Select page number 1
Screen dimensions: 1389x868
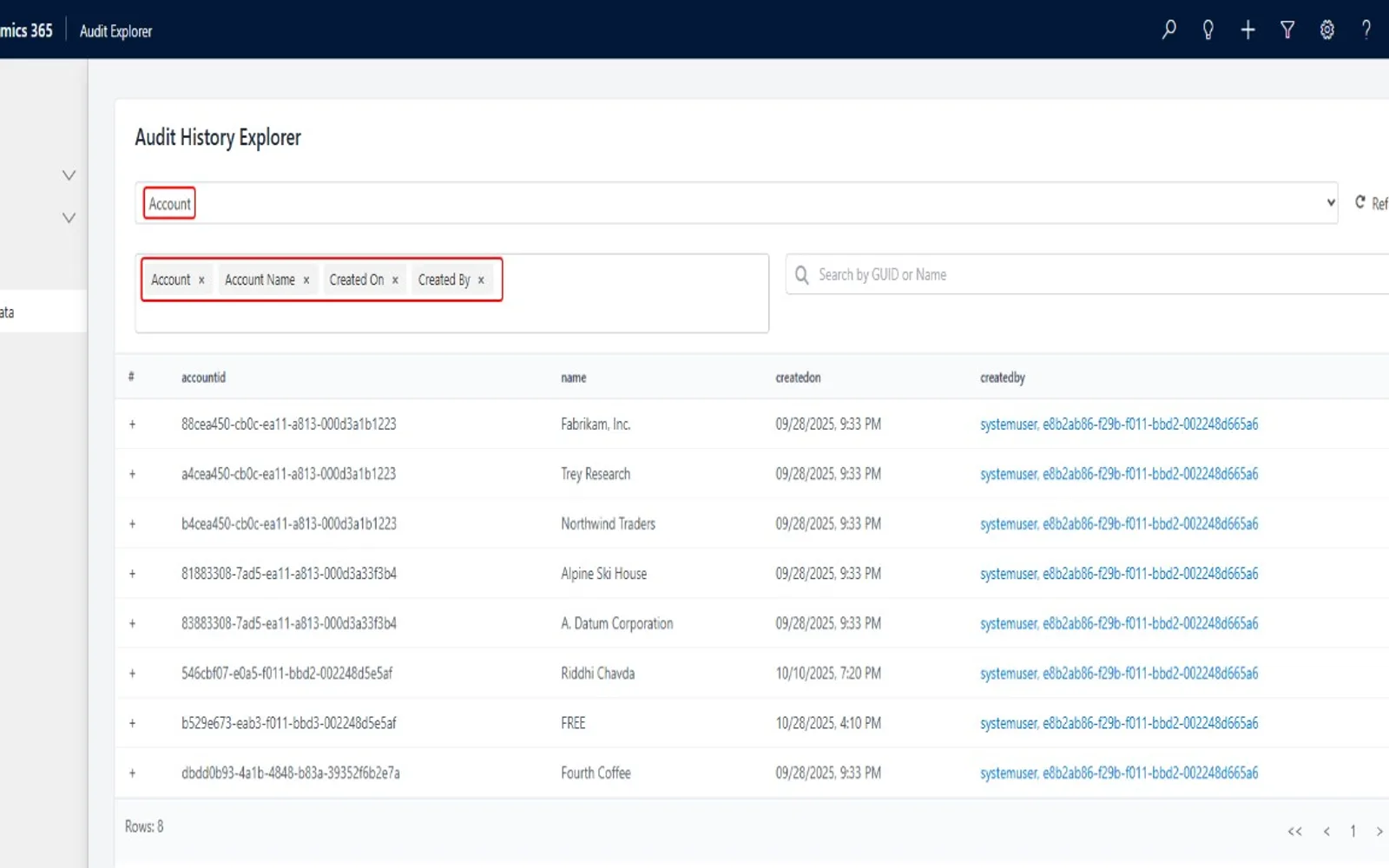pos(1353,832)
